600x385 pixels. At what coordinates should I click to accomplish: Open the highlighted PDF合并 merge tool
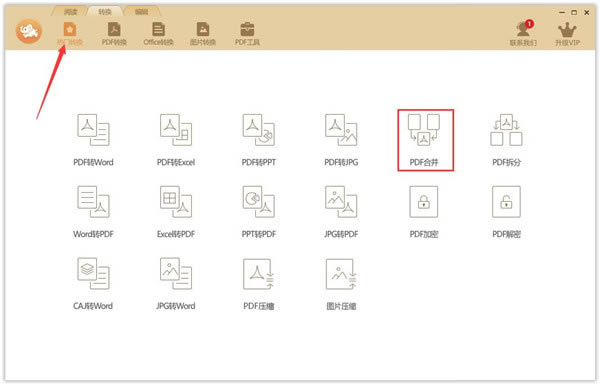tap(425, 140)
